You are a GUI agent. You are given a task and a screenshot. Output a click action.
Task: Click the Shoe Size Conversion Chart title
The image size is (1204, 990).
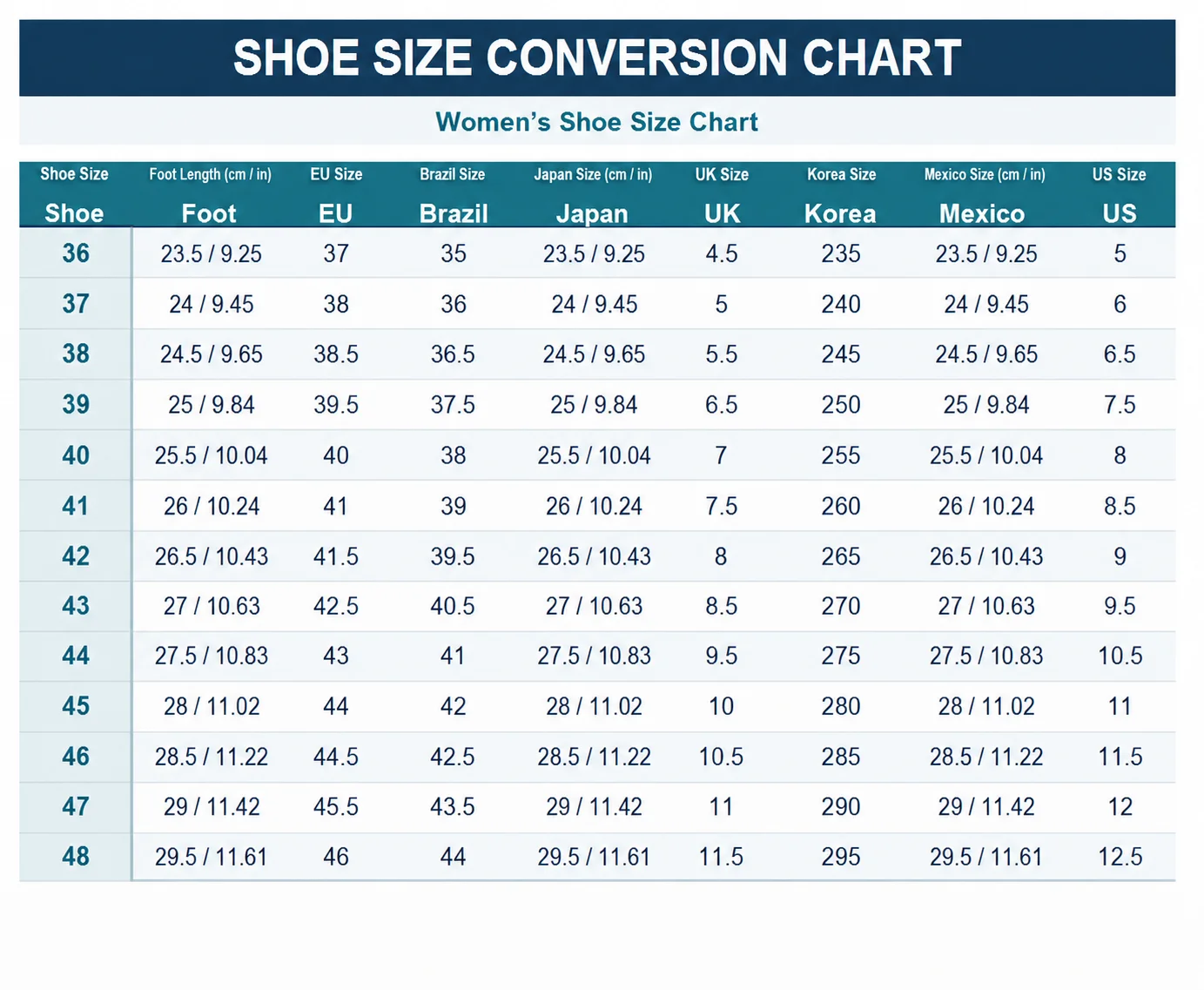tap(597, 57)
